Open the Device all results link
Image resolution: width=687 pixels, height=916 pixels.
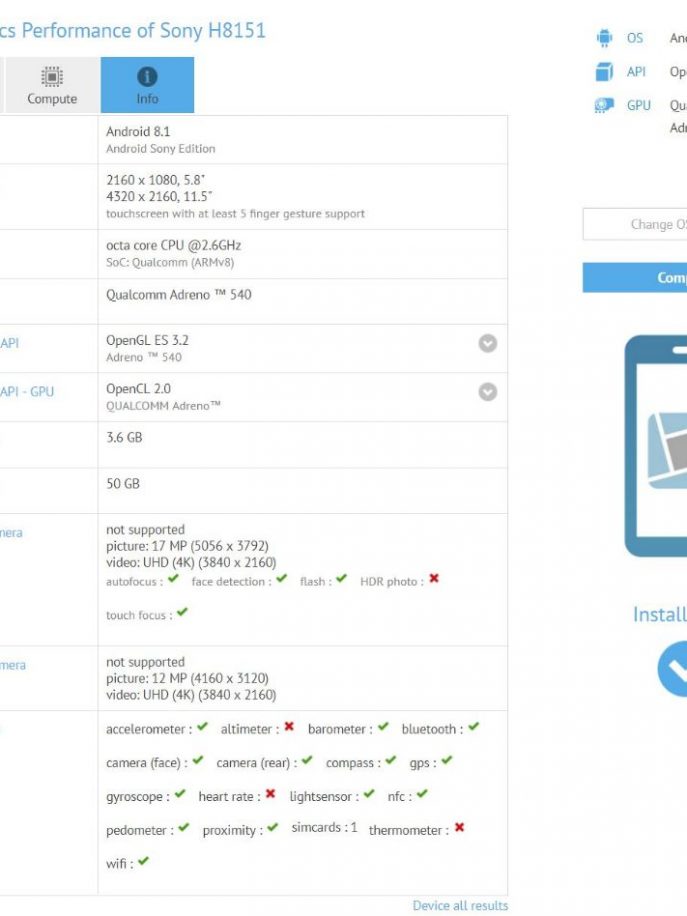pos(460,905)
